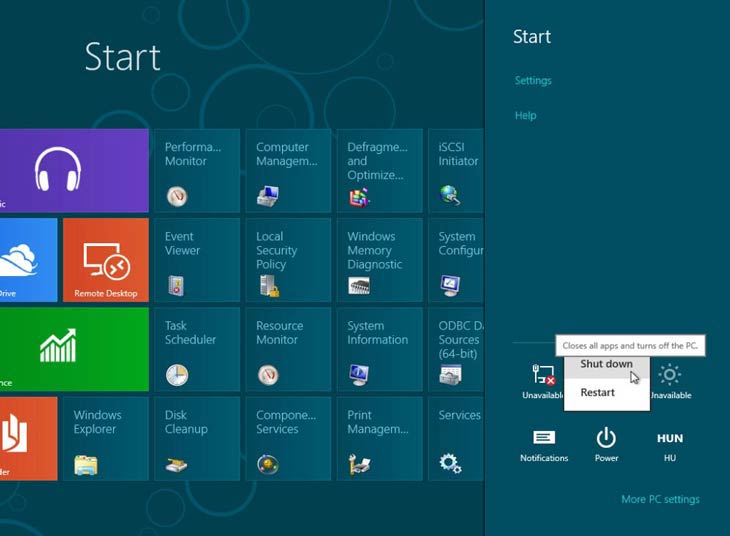
Task: Click the "Local Security Policy" label
Action: point(277,251)
